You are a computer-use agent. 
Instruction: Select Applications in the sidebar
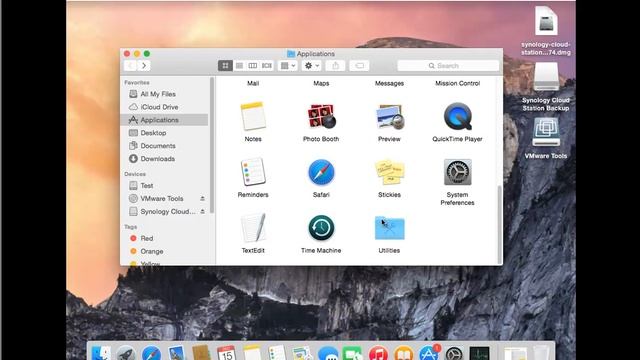click(164, 120)
